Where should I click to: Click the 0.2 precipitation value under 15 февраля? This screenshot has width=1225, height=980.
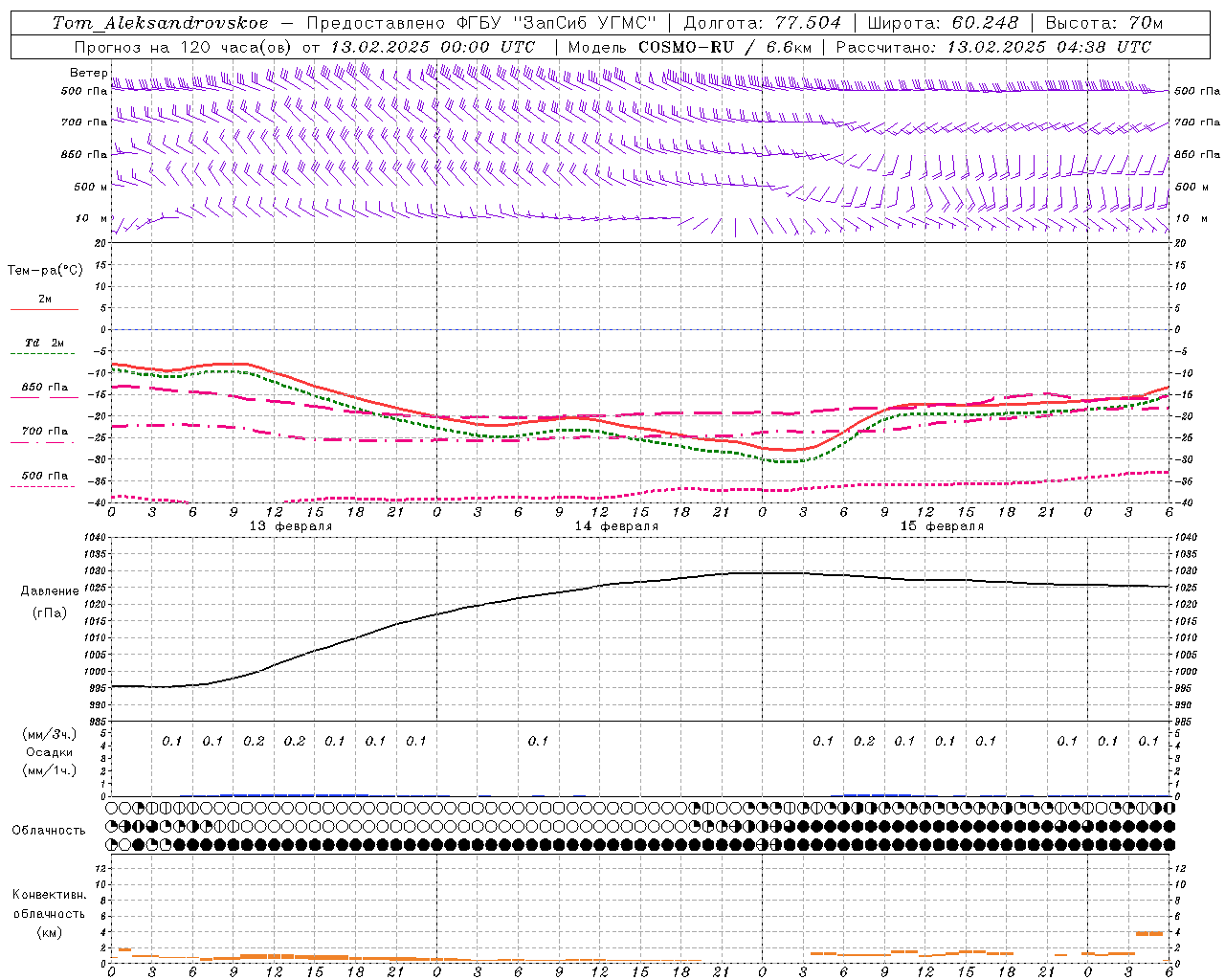pos(864,741)
